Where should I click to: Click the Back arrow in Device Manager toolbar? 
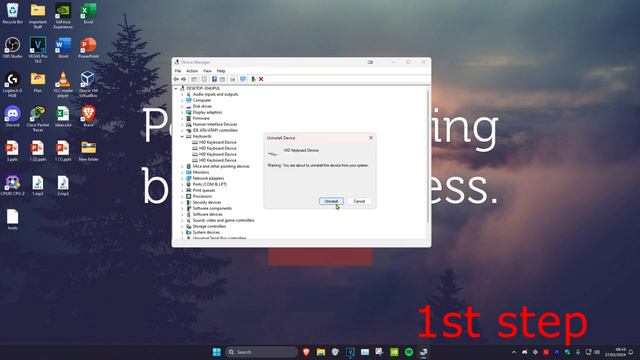[176, 79]
